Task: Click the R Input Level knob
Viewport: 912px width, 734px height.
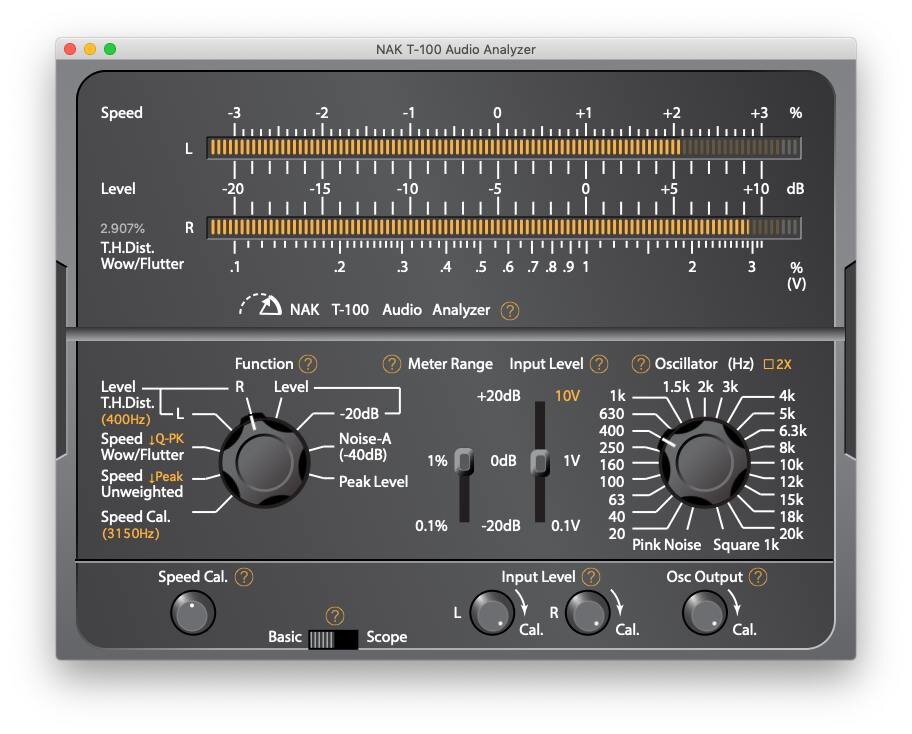Action: point(587,612)
